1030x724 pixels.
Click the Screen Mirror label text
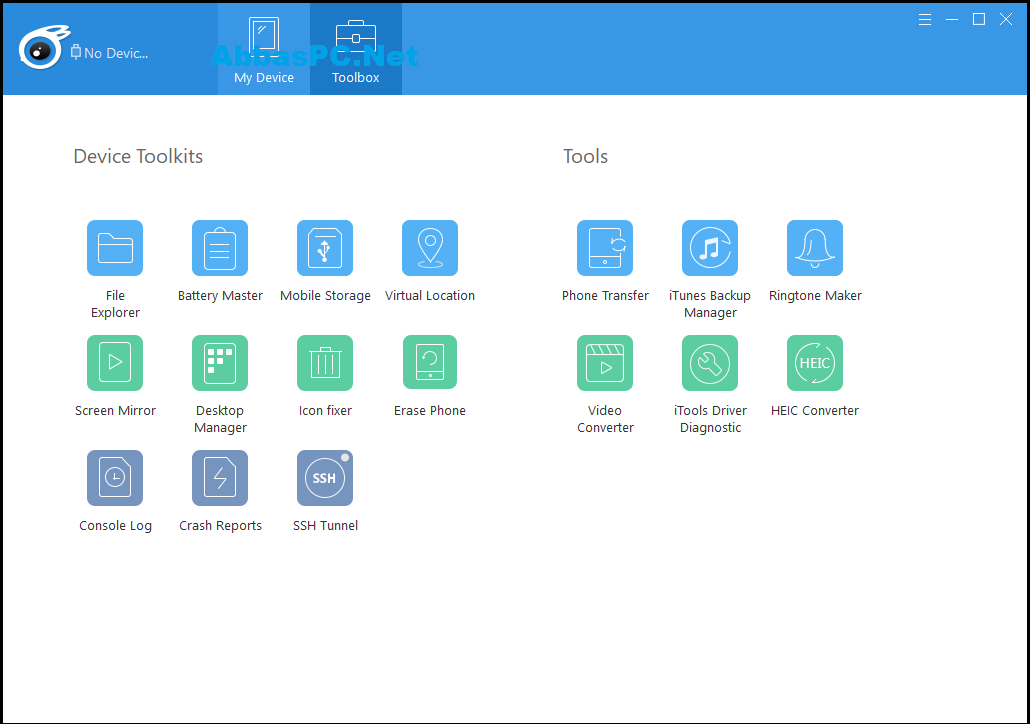pyautogui.click(x=115, y=411)
